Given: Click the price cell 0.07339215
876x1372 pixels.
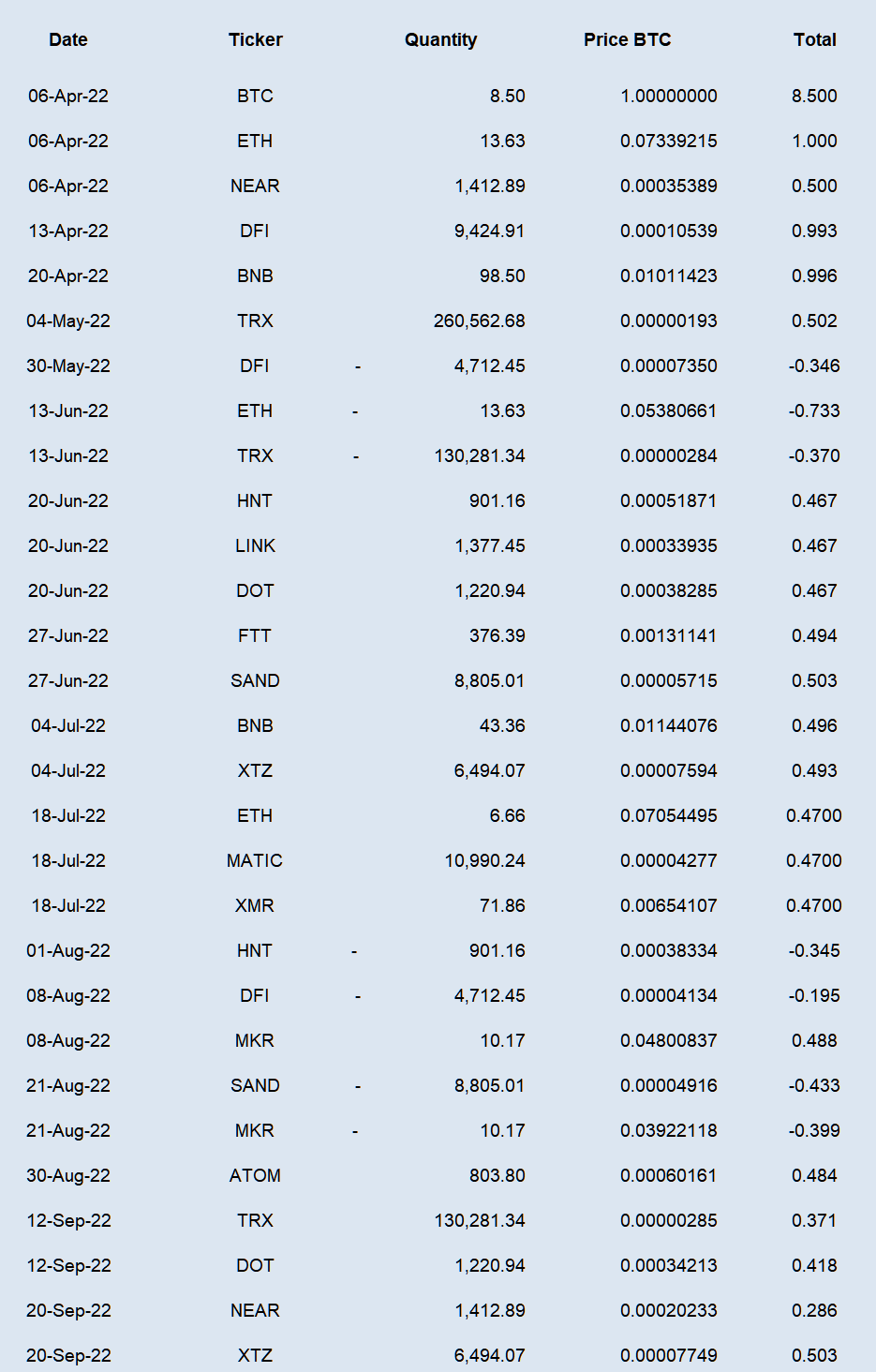Looking at the screenshot, I should click(668, 141).
